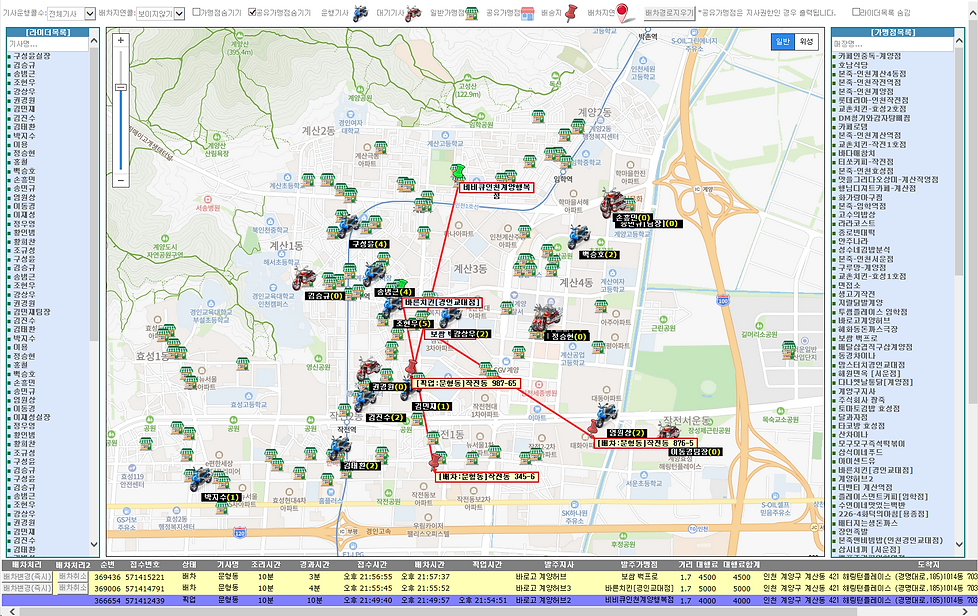Click the 바른치킨[경인교대점] label on map

(443, 302)
